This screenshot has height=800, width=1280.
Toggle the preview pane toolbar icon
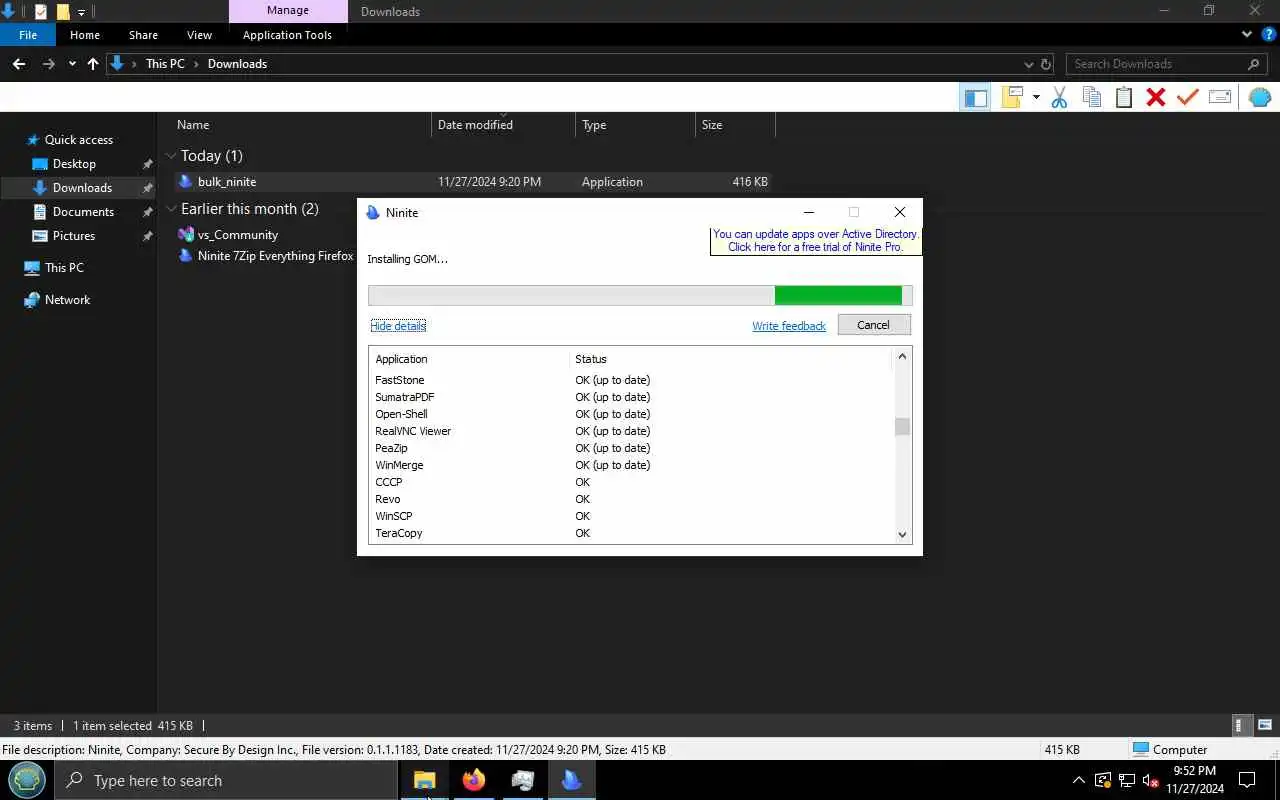975,97
